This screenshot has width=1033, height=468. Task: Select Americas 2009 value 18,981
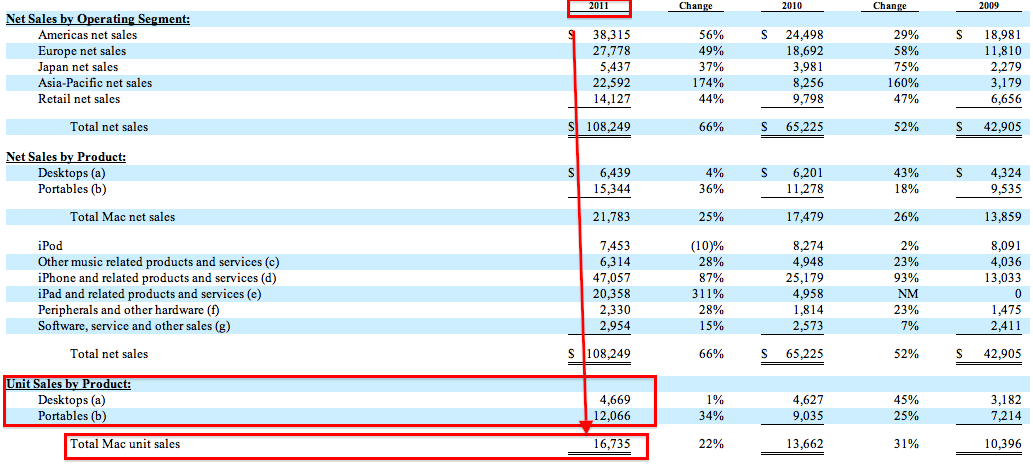(x=1001, y=35)
